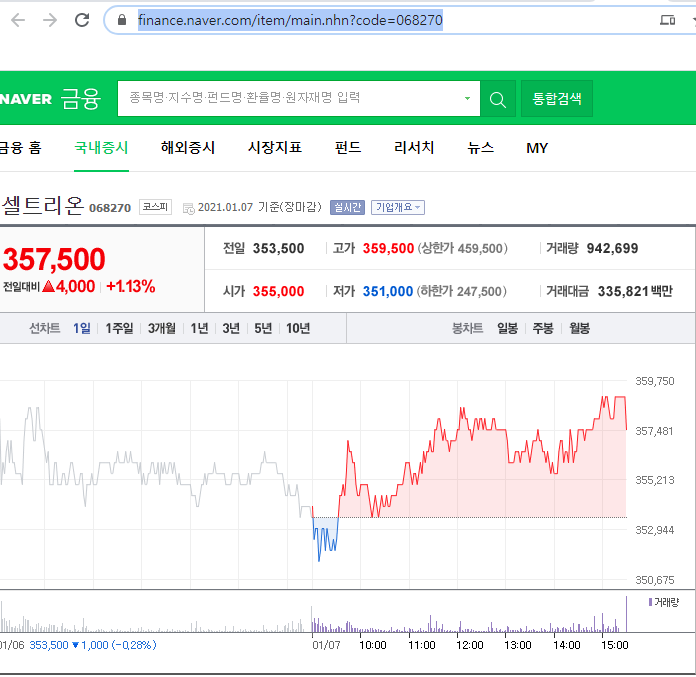Click the 거래량 volume legend marker

click(x=650, y=602)
